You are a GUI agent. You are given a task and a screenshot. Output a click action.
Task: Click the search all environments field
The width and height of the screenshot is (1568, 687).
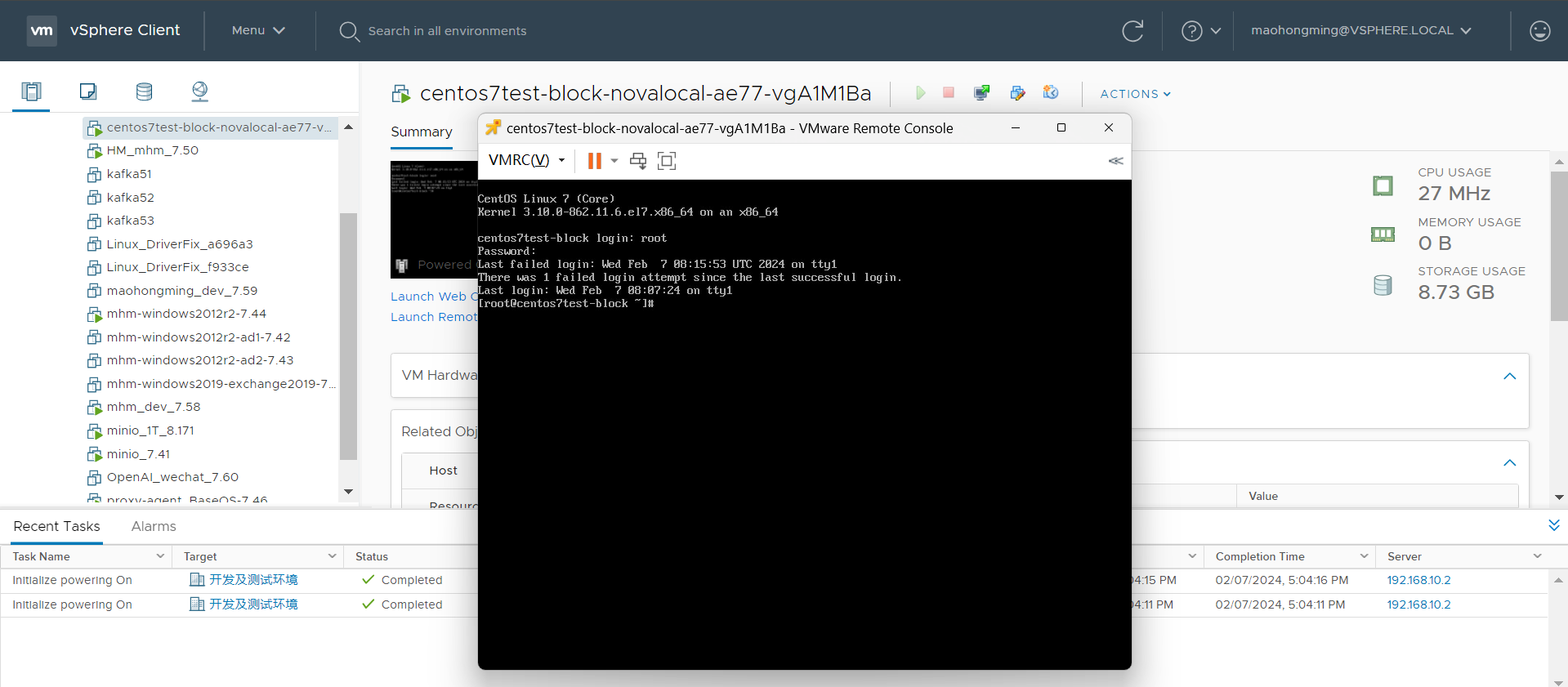[447, 31]
